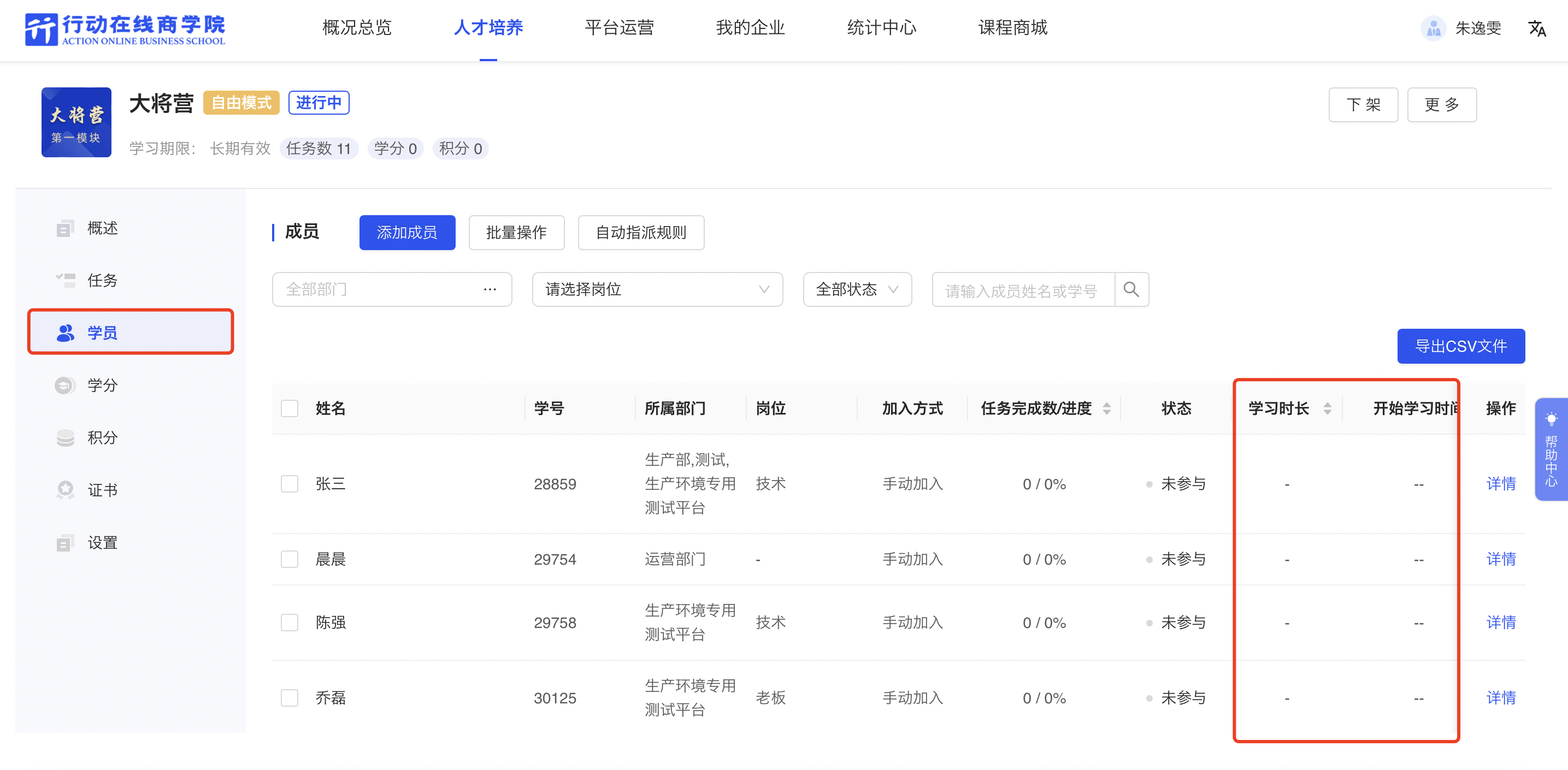Viewport: 1568px width, 770px height.
Task: Check the box for 乔磊
Action: pyautogui.click(x=290, y=697)
